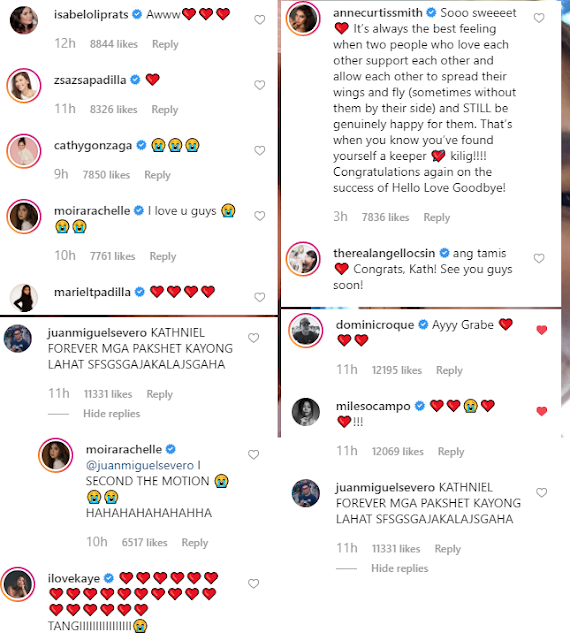Screen dimensions: 570x640
Task: Like isabeloliprats' Awww comment
Action: coord(260,20)
